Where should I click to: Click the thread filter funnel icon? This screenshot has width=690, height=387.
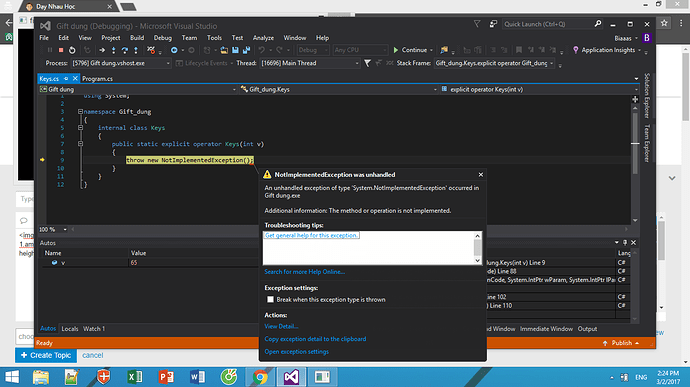tap(367, 63)
